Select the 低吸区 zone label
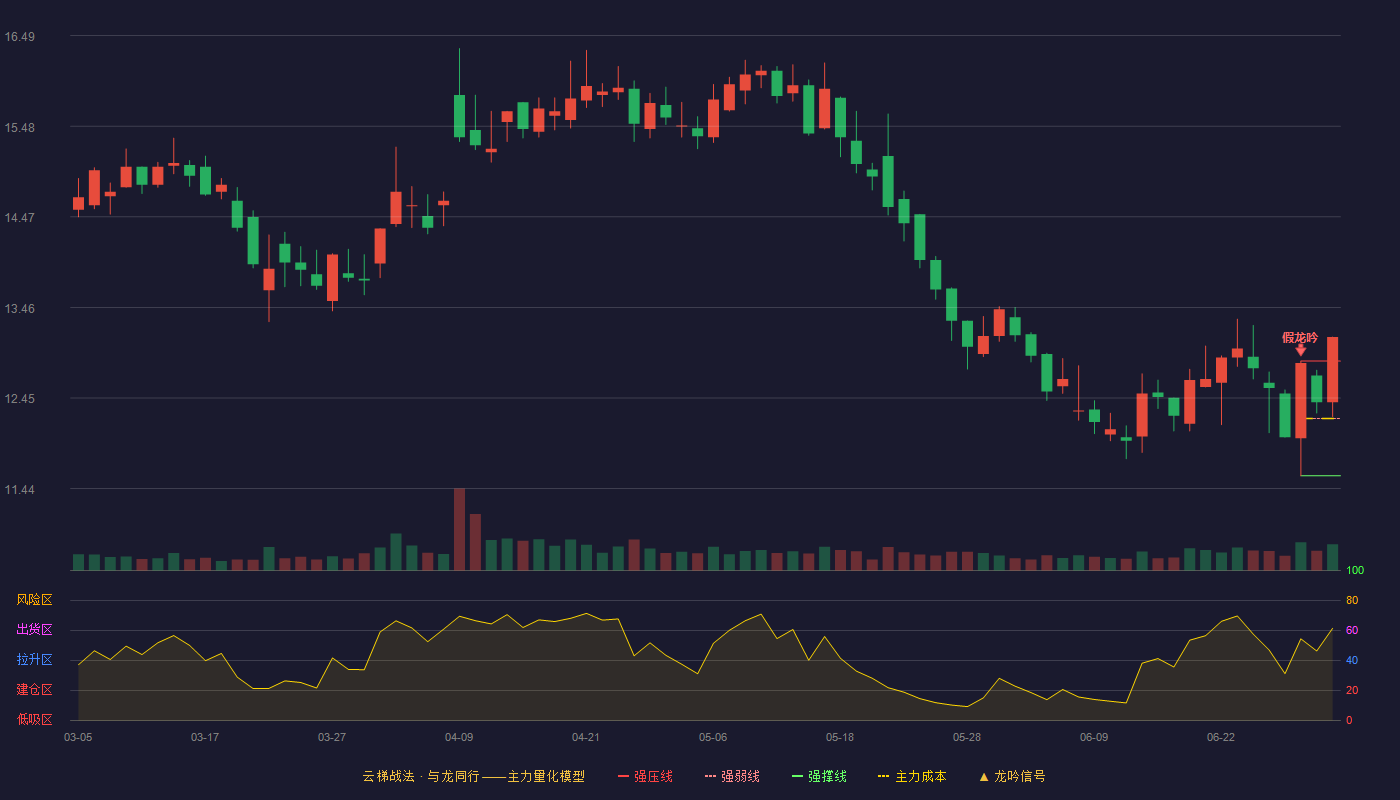 (34, 719)
